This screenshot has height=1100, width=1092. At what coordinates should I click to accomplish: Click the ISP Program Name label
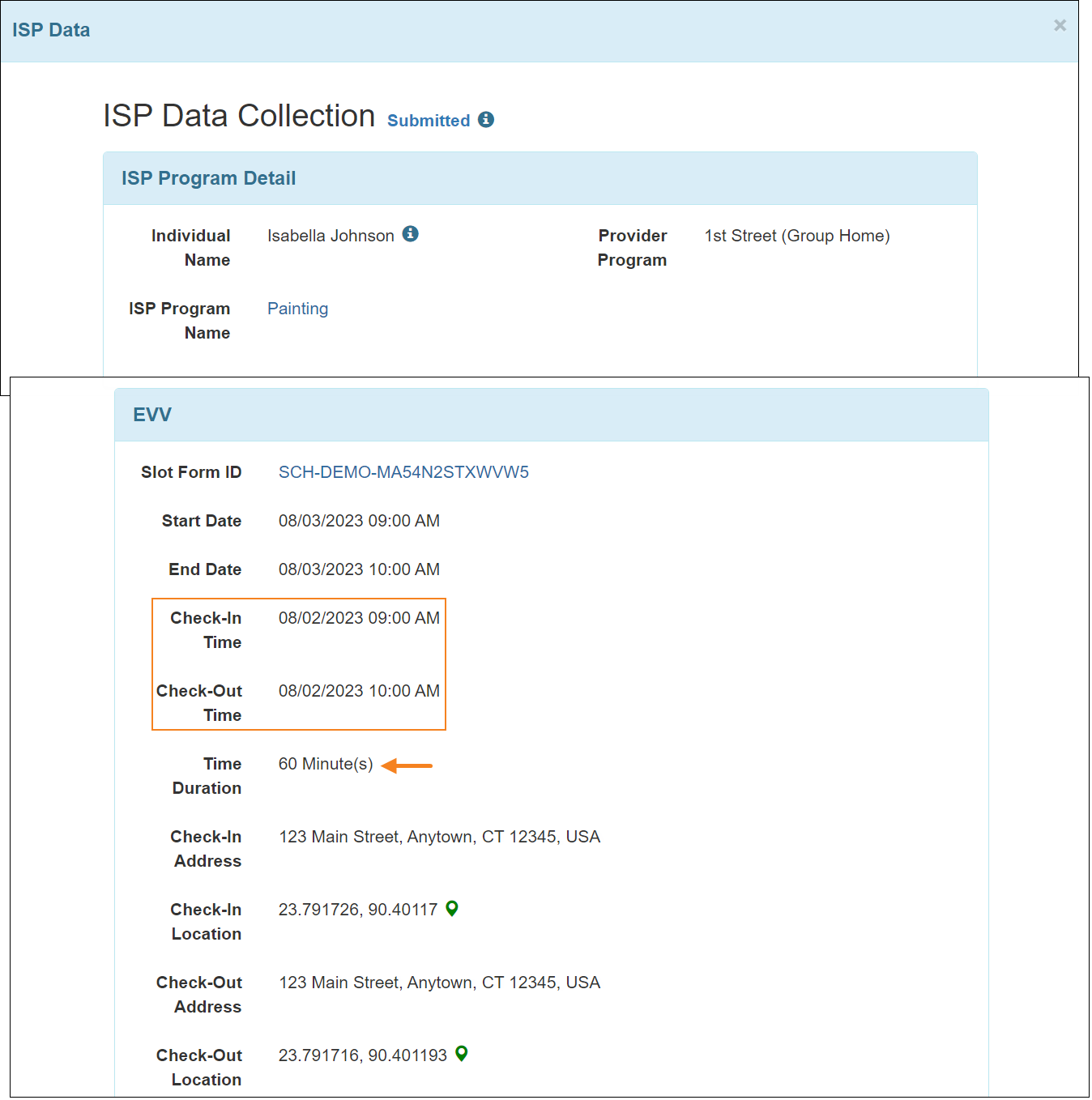coord(179,321)
